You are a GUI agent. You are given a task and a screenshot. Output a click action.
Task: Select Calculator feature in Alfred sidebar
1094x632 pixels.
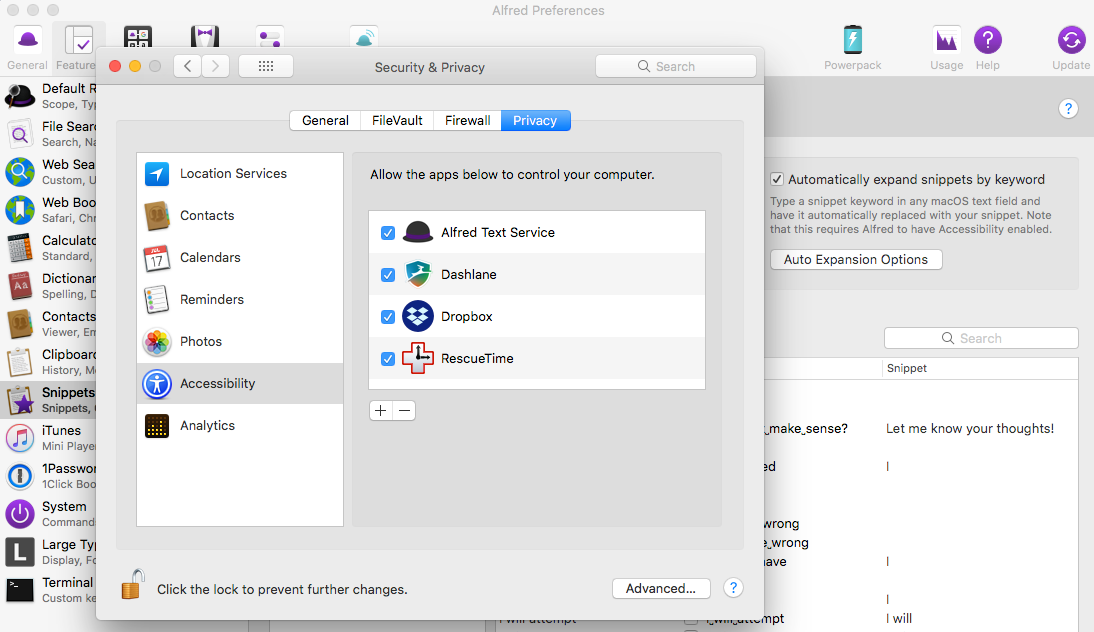click(x=48, y=248)
